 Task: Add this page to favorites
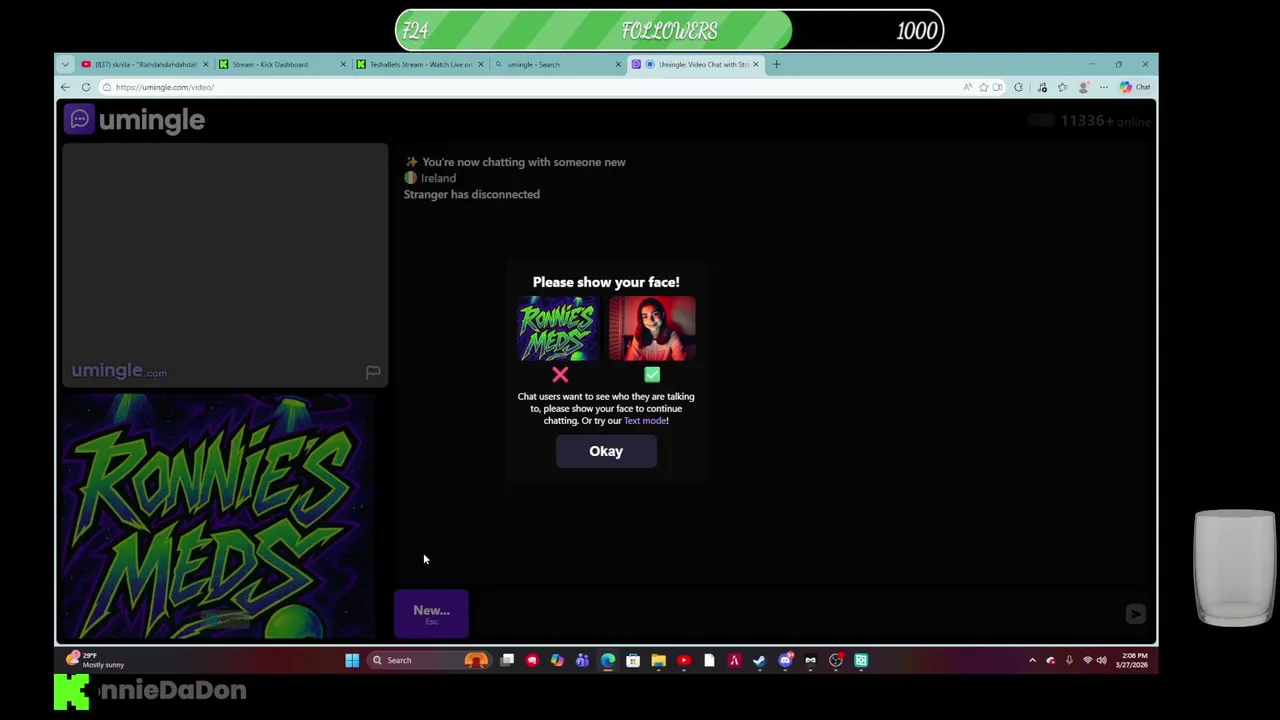point(983,87)
